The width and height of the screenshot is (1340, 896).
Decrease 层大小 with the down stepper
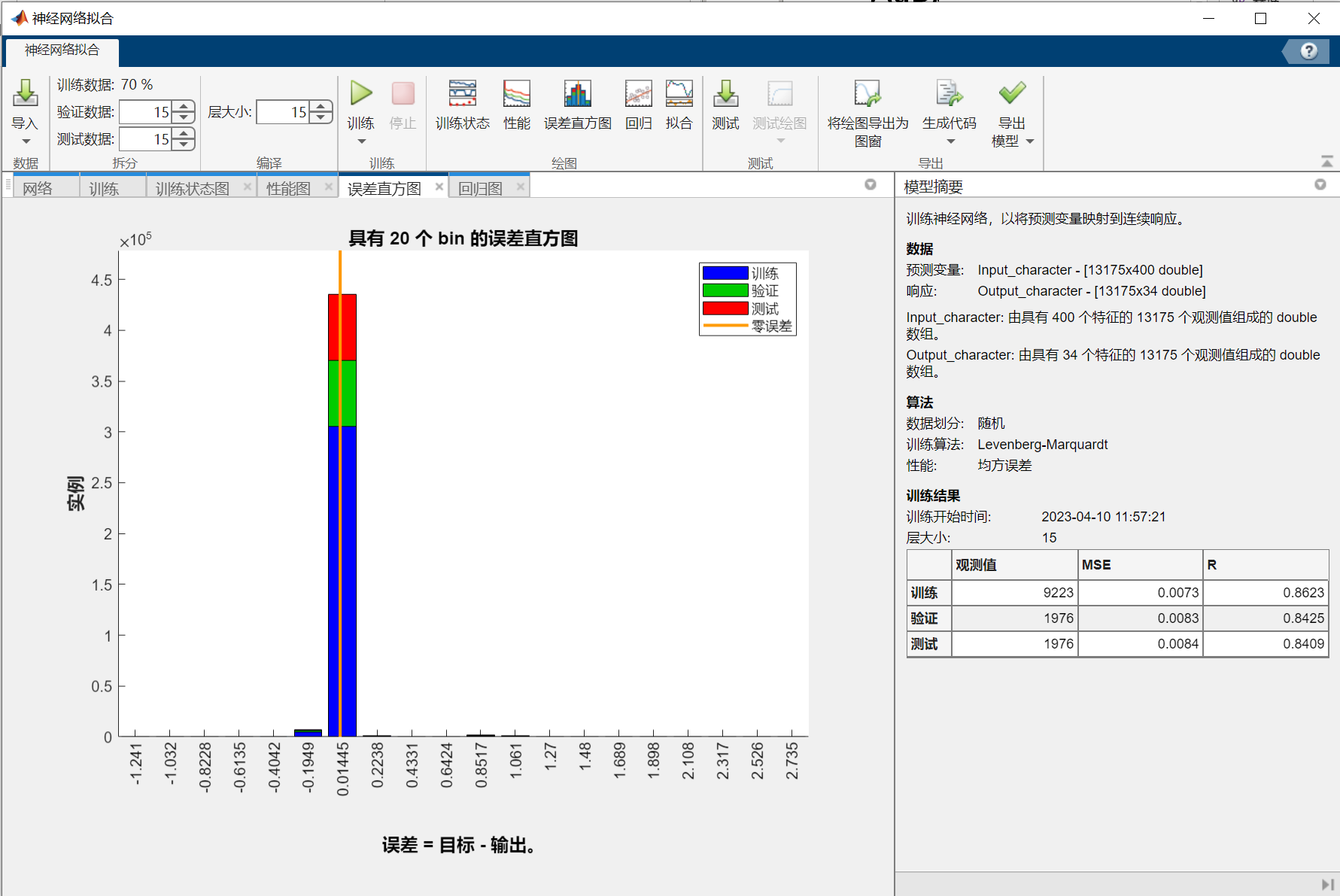pos(321,118)
